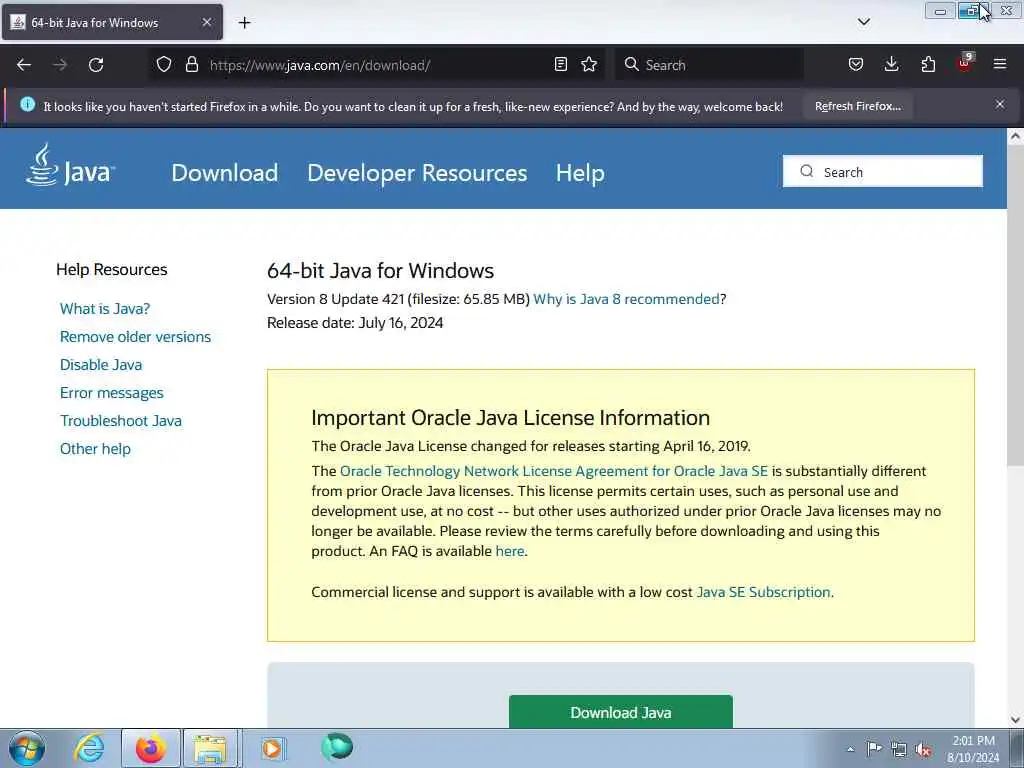Click the page scrollbar up arrow
Image resolution: width=1024 pixels, height=768 pixels.
click(x=1015, y=136)
